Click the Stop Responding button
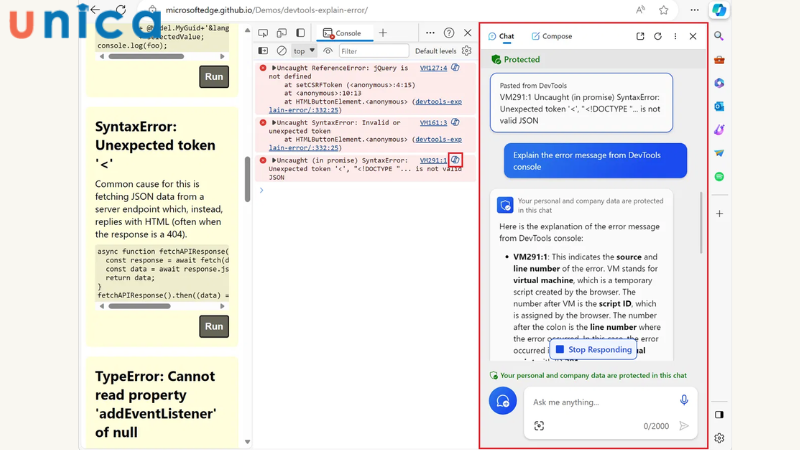 pyautogui.click(x=593, y=350)
